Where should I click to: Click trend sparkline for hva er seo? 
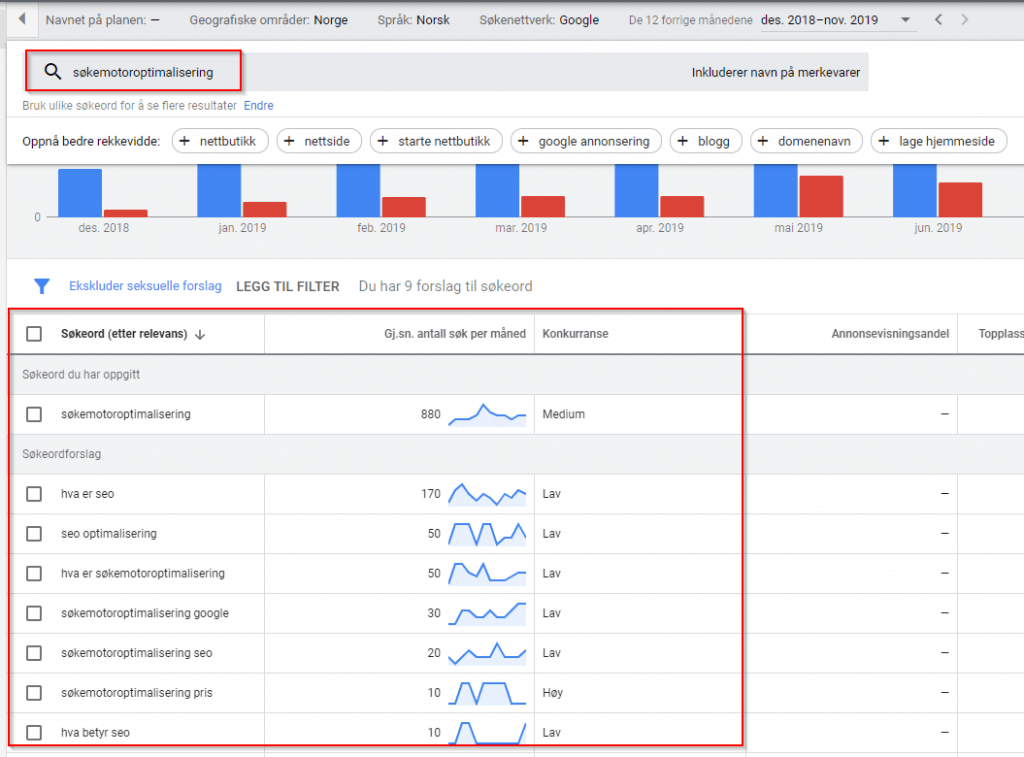tap(487, 494)
